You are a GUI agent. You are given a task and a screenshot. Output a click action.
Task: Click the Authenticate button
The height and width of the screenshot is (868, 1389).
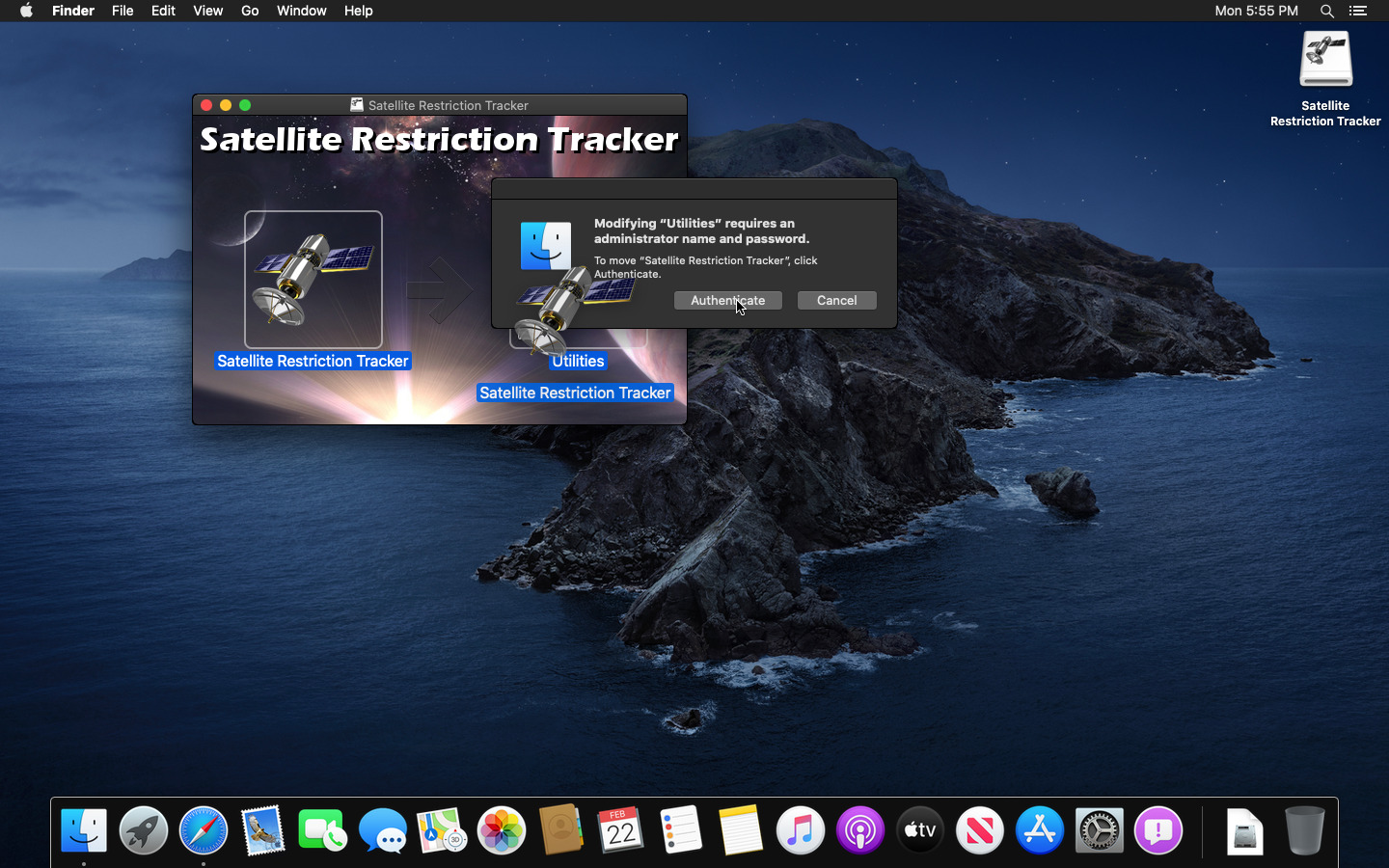[727, 301]
